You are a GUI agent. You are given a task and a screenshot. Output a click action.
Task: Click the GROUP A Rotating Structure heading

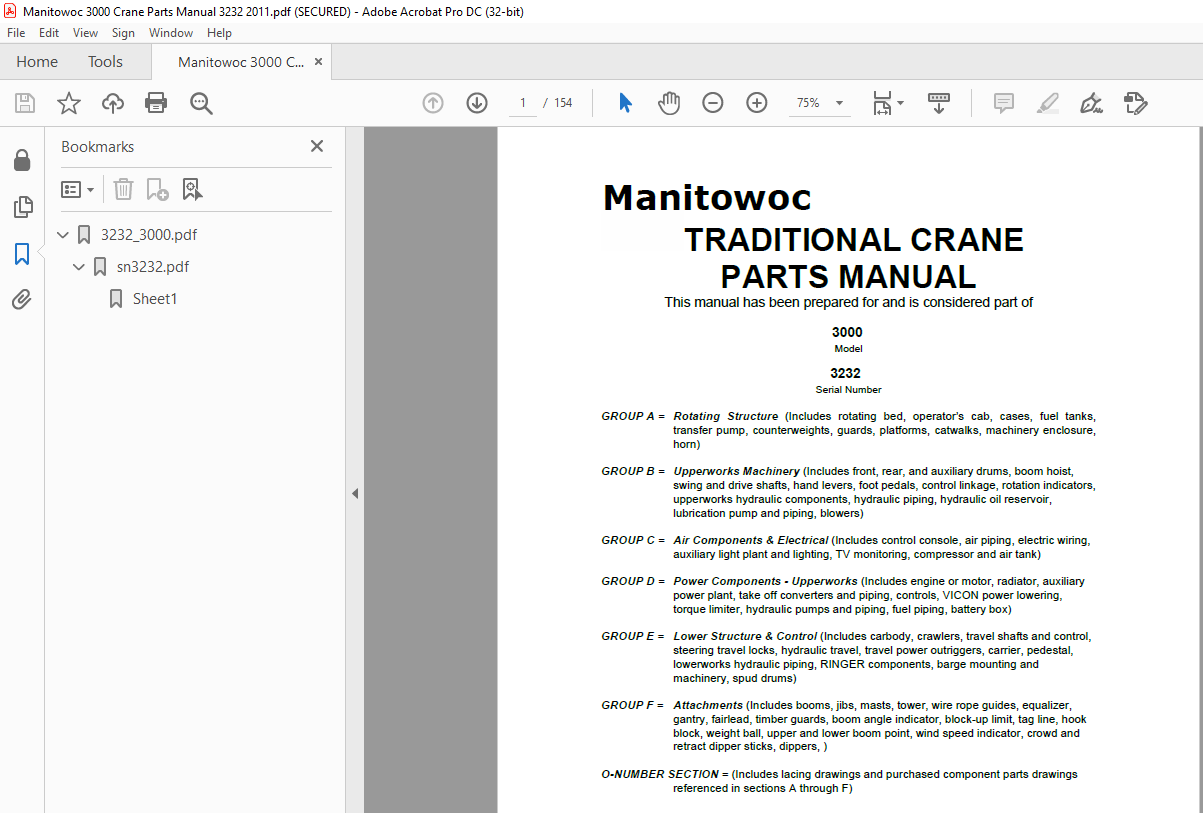pyautogui.click(x=690, y=416)
